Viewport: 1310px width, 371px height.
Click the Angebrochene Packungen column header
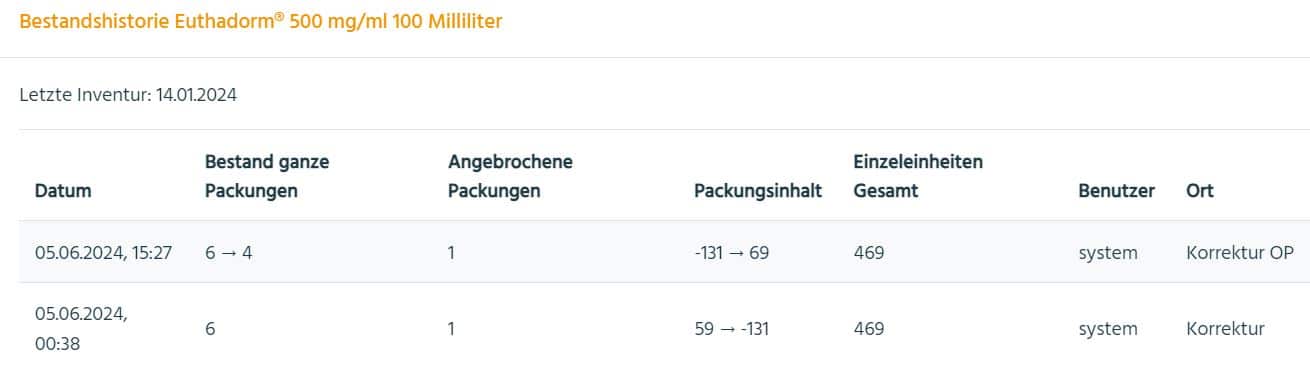[x=510, y=176]
